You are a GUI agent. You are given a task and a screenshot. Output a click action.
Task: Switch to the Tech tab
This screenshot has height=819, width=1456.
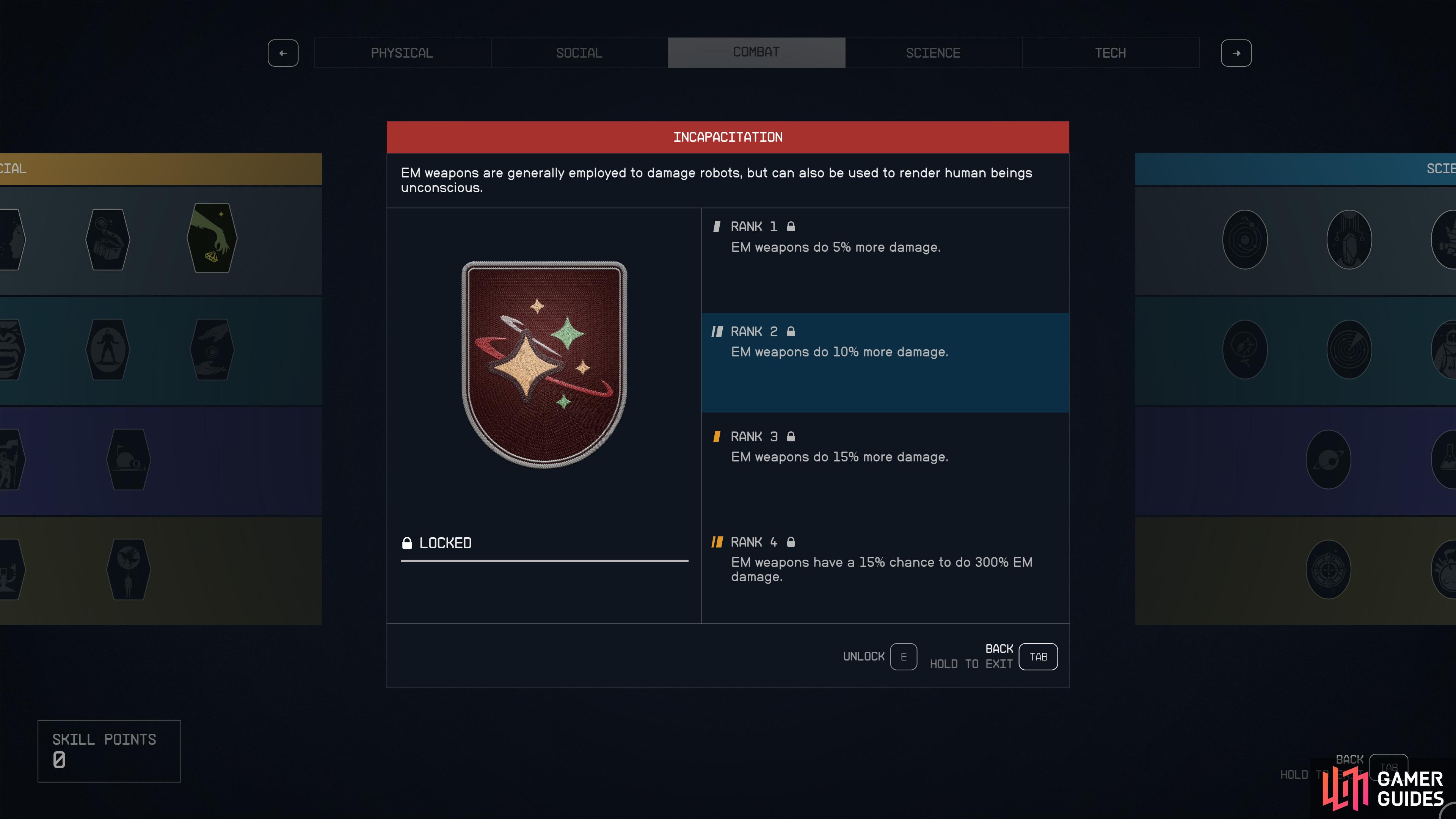[x=1111, y=53]
